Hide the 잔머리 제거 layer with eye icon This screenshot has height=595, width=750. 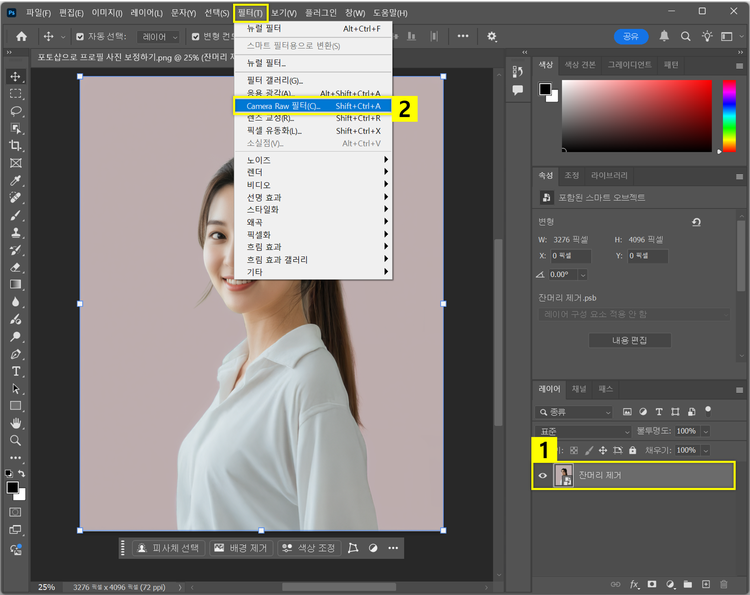[x=542, y=475]
